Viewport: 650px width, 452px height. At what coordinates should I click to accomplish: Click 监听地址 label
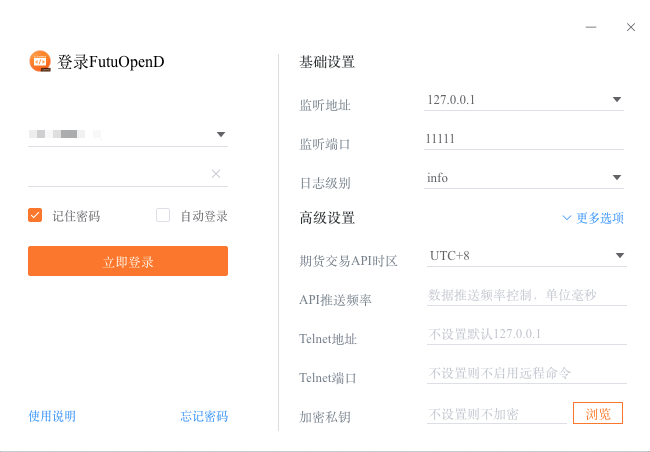pos(325,105)
